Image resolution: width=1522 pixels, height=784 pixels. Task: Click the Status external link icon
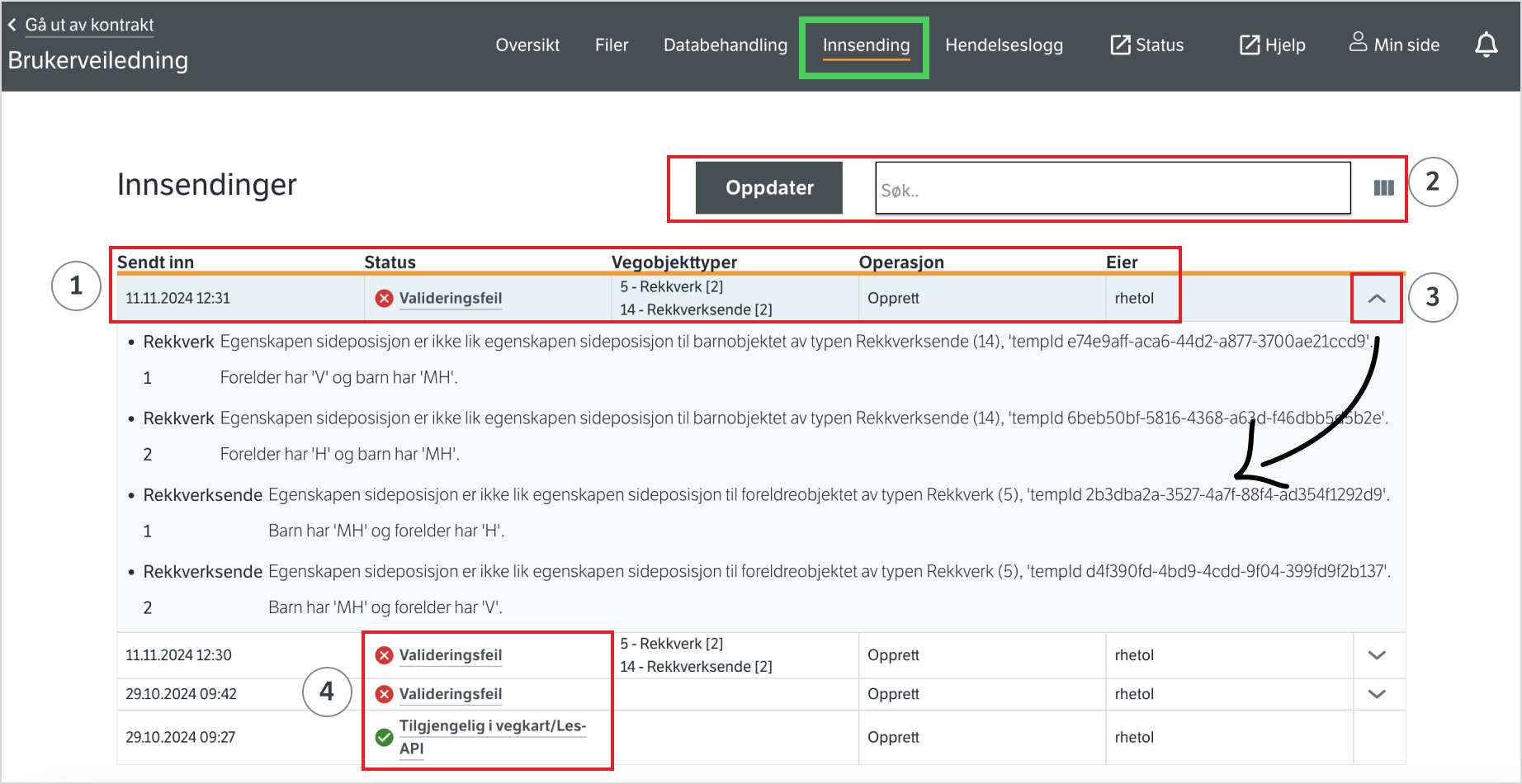[1120, 45]
